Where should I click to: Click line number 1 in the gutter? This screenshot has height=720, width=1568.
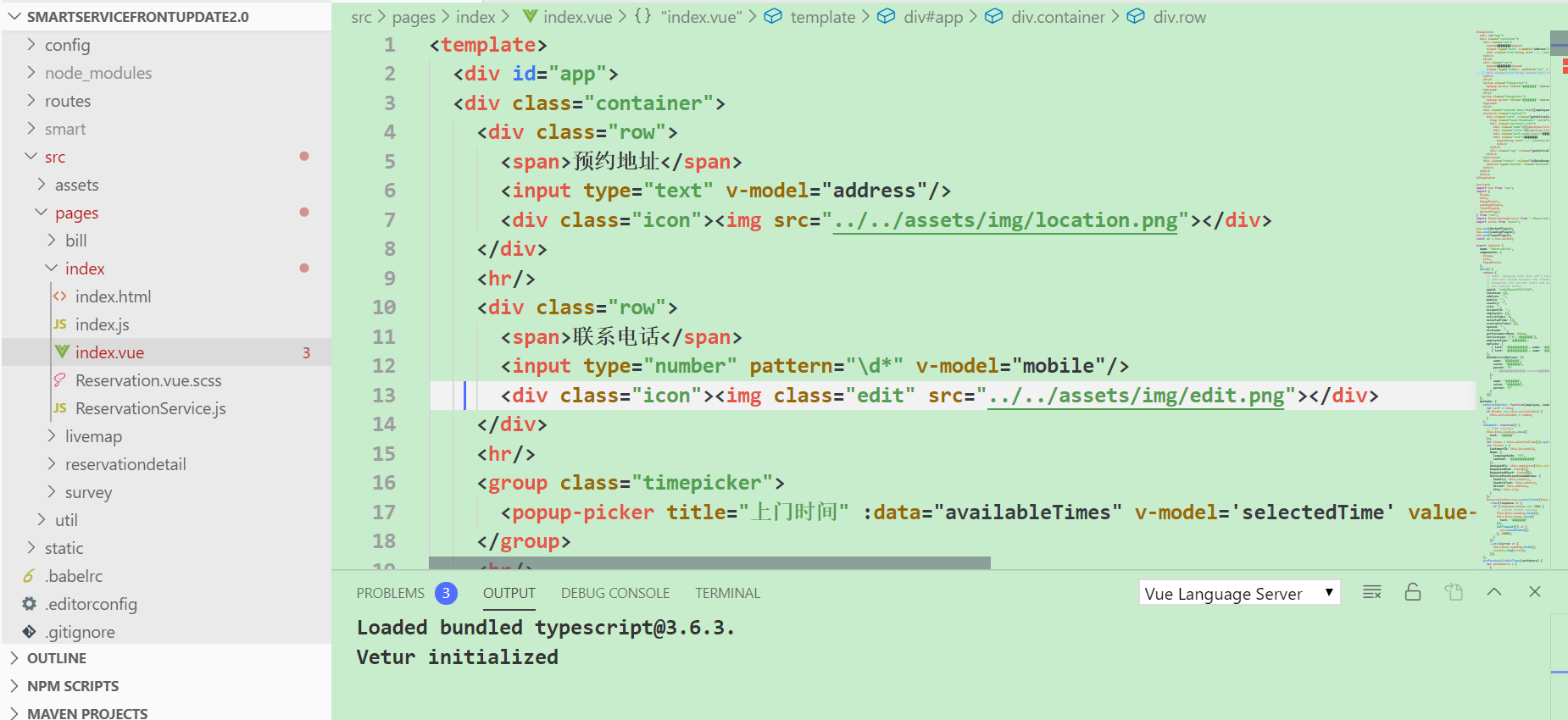(x=390, y=45)
